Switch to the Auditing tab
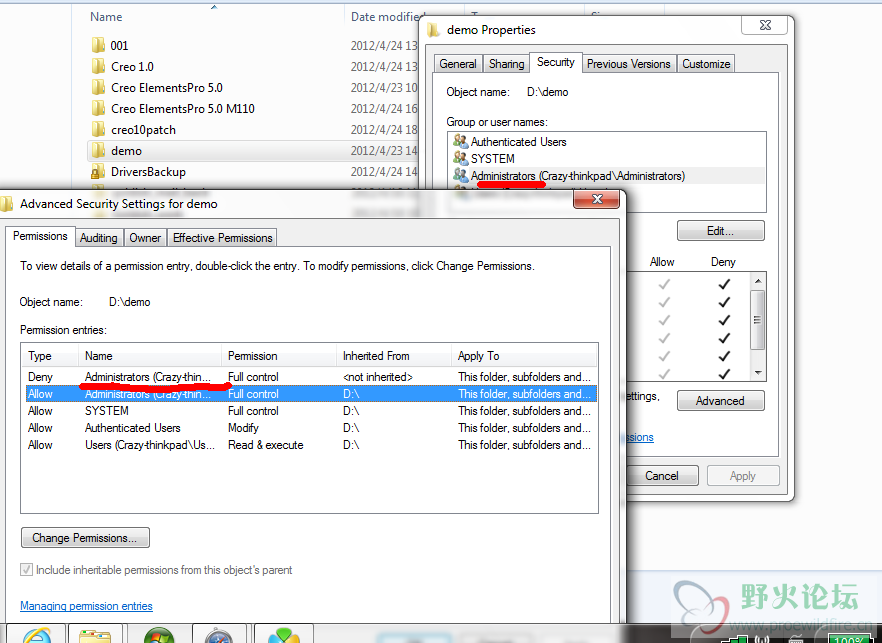Viewport: 882px width, 643px height. pos(98,238)
